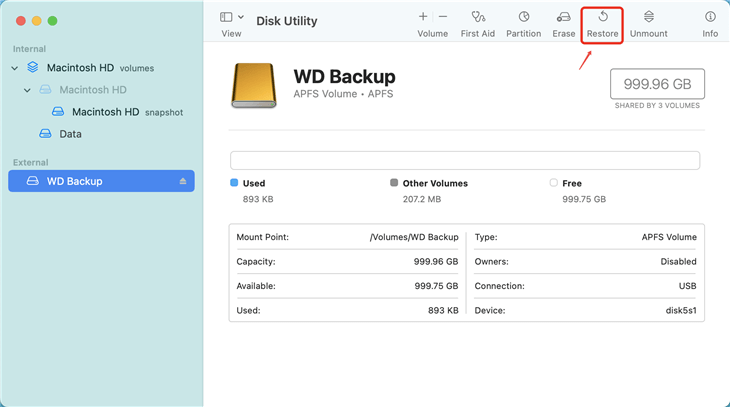Show Info for the selected disk
730x407 pixels.
710,24
